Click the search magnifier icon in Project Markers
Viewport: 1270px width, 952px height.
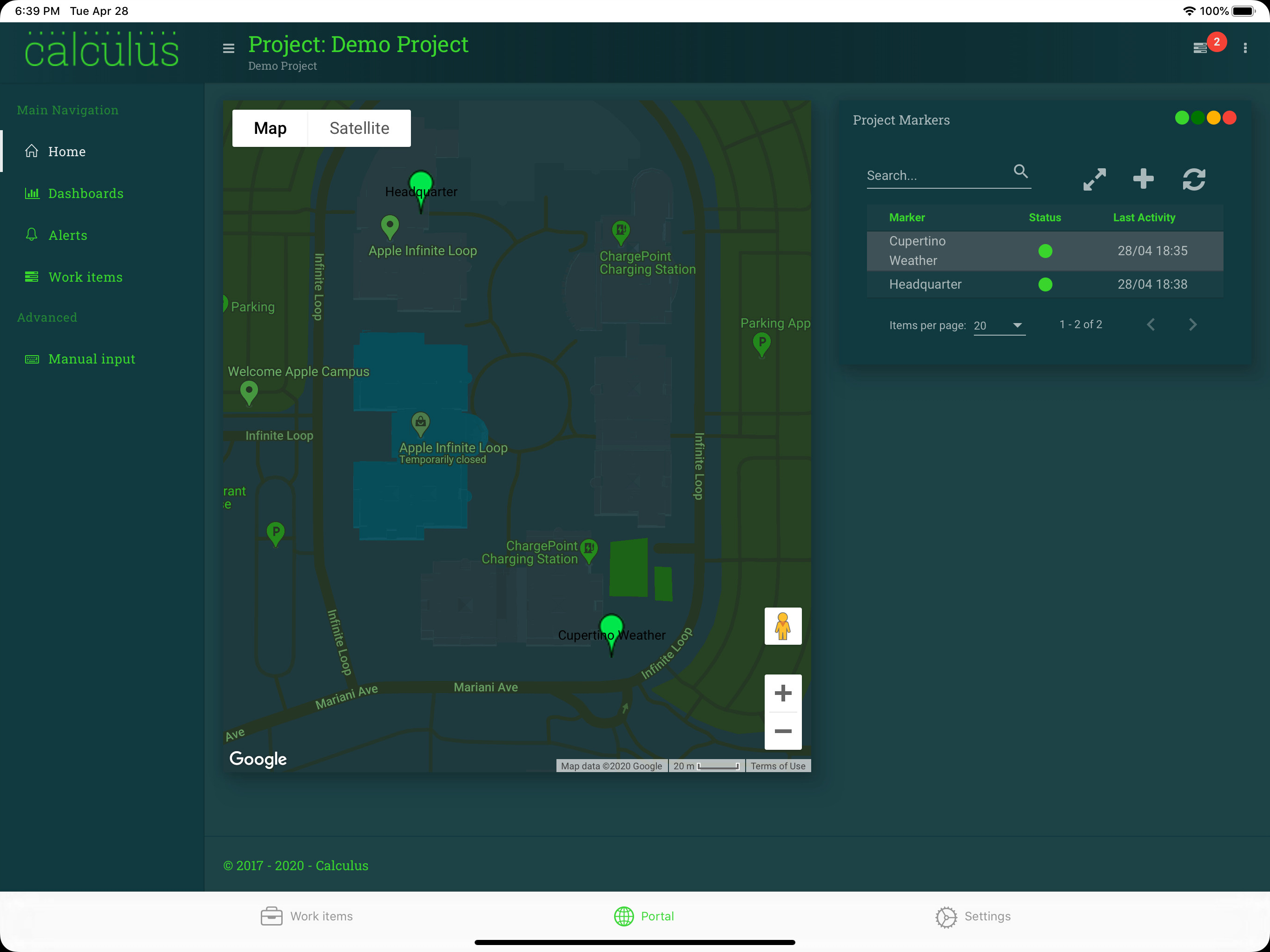point(1020,171)
